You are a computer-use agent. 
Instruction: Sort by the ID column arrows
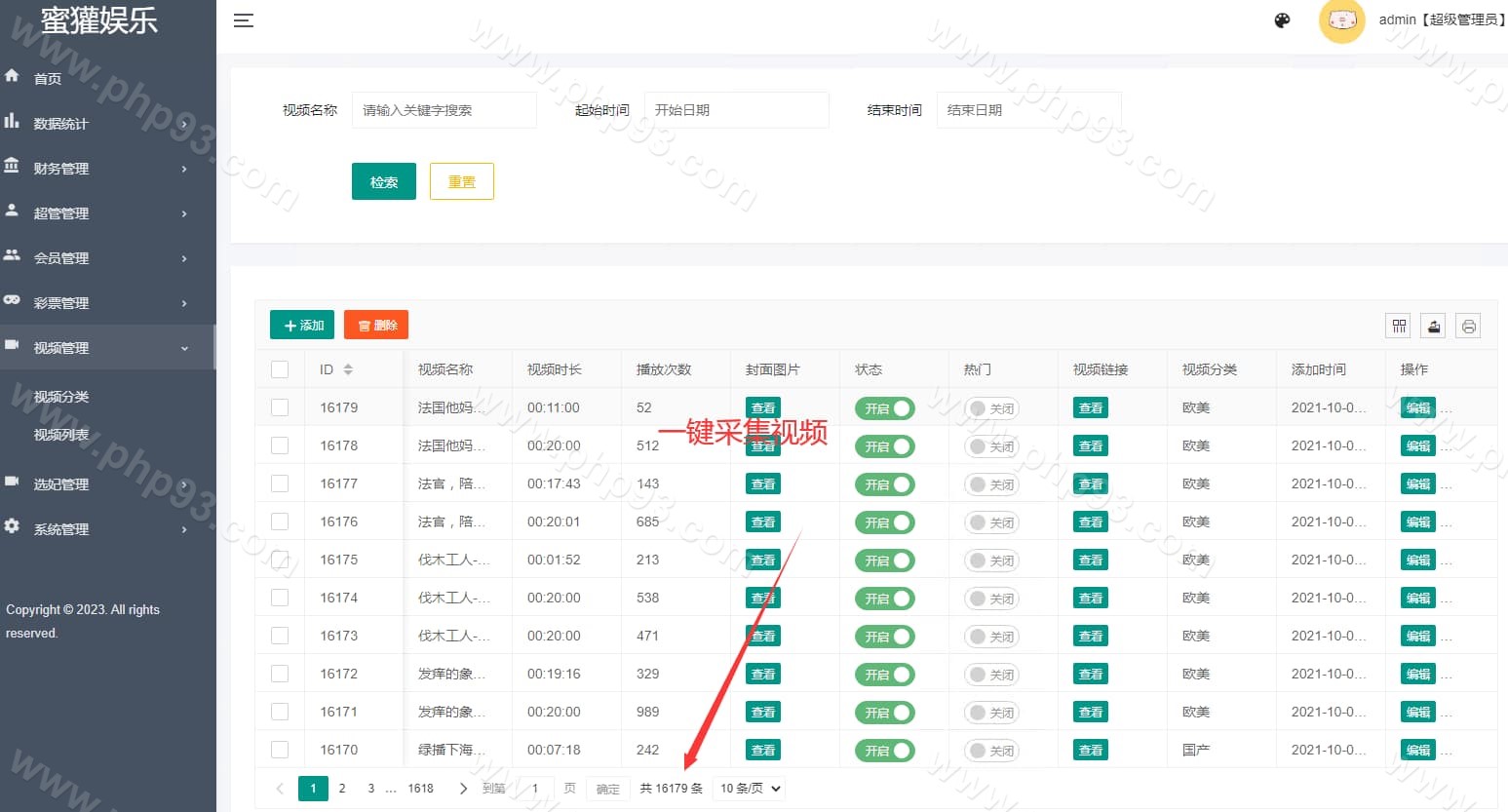click(348, 369)
